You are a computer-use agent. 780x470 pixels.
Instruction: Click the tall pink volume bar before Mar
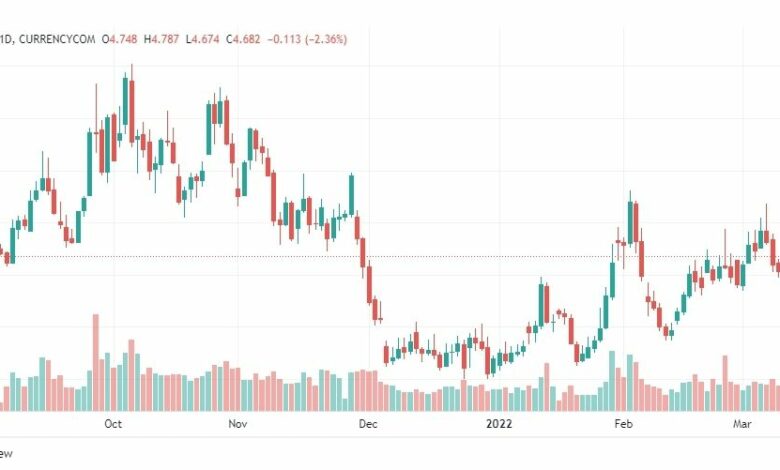pyautogui.click(x=725, y=383)
